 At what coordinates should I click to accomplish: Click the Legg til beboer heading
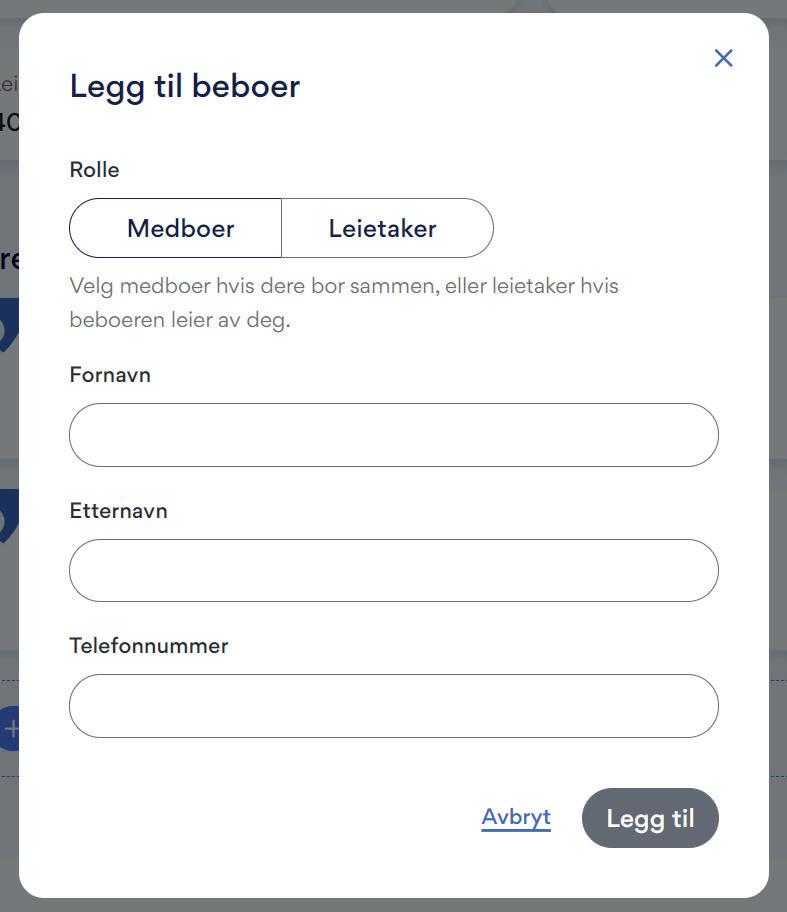185,87
